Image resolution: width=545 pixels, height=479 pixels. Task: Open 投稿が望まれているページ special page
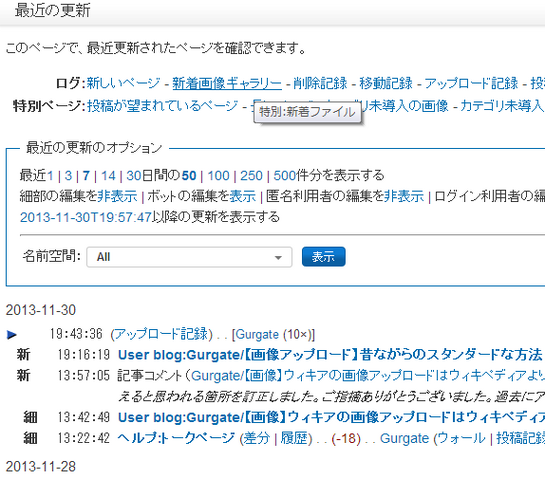pyautogui.click(x=162, y=106)
